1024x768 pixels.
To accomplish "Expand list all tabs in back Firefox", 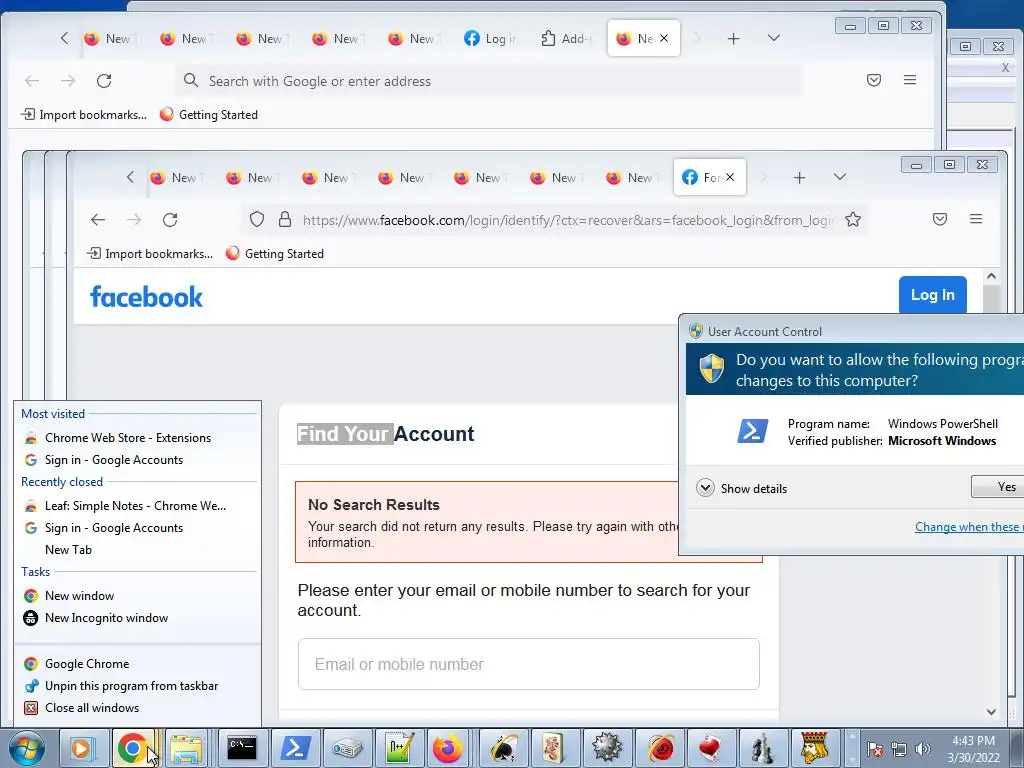I will 774,38.
